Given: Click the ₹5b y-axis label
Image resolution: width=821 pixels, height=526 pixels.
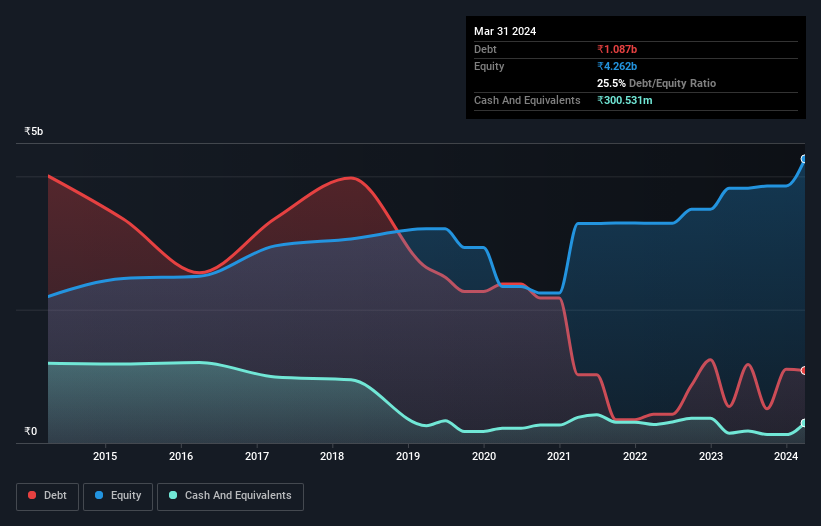Looking at the screenshot, I should click(x=34, y=131).
